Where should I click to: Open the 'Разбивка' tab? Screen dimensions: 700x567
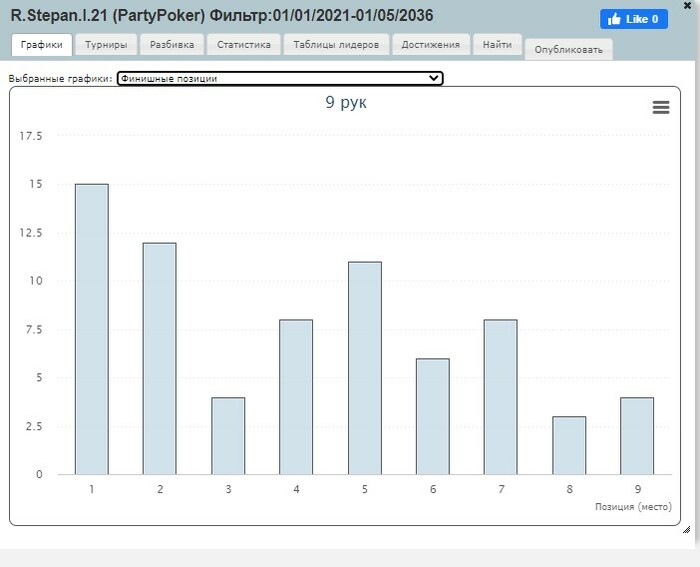point(172,45)
